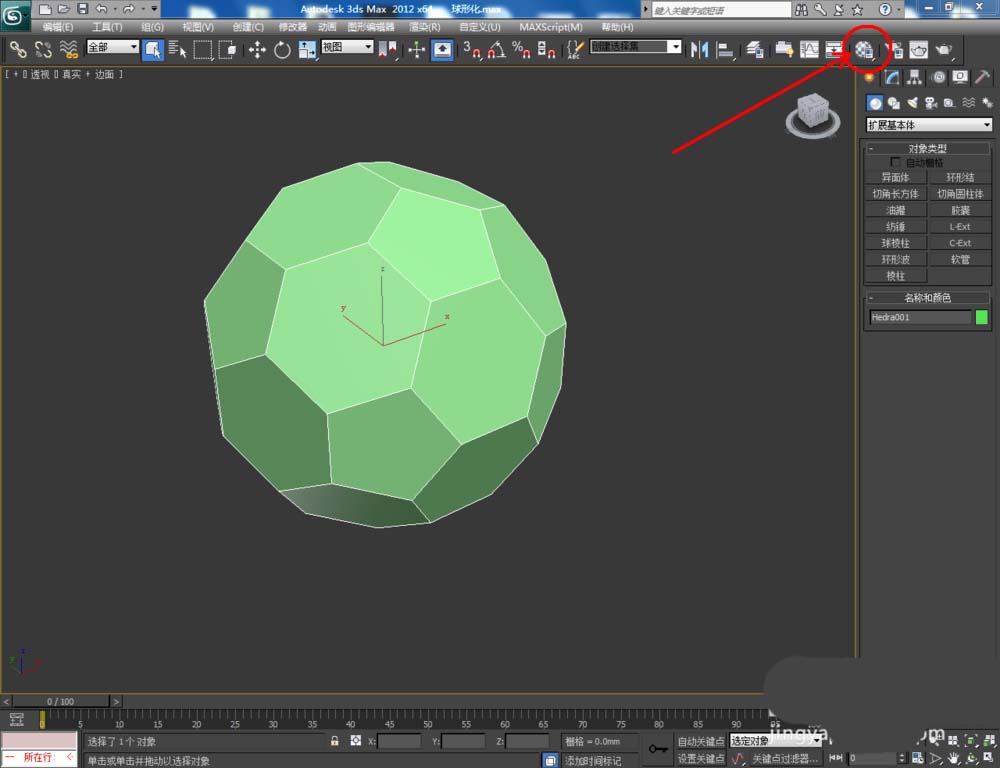Image resolution: width=1000 pixels, height=768 pixels.
Task: Open the 全部 selection filter dropdown
Action: 112,47
